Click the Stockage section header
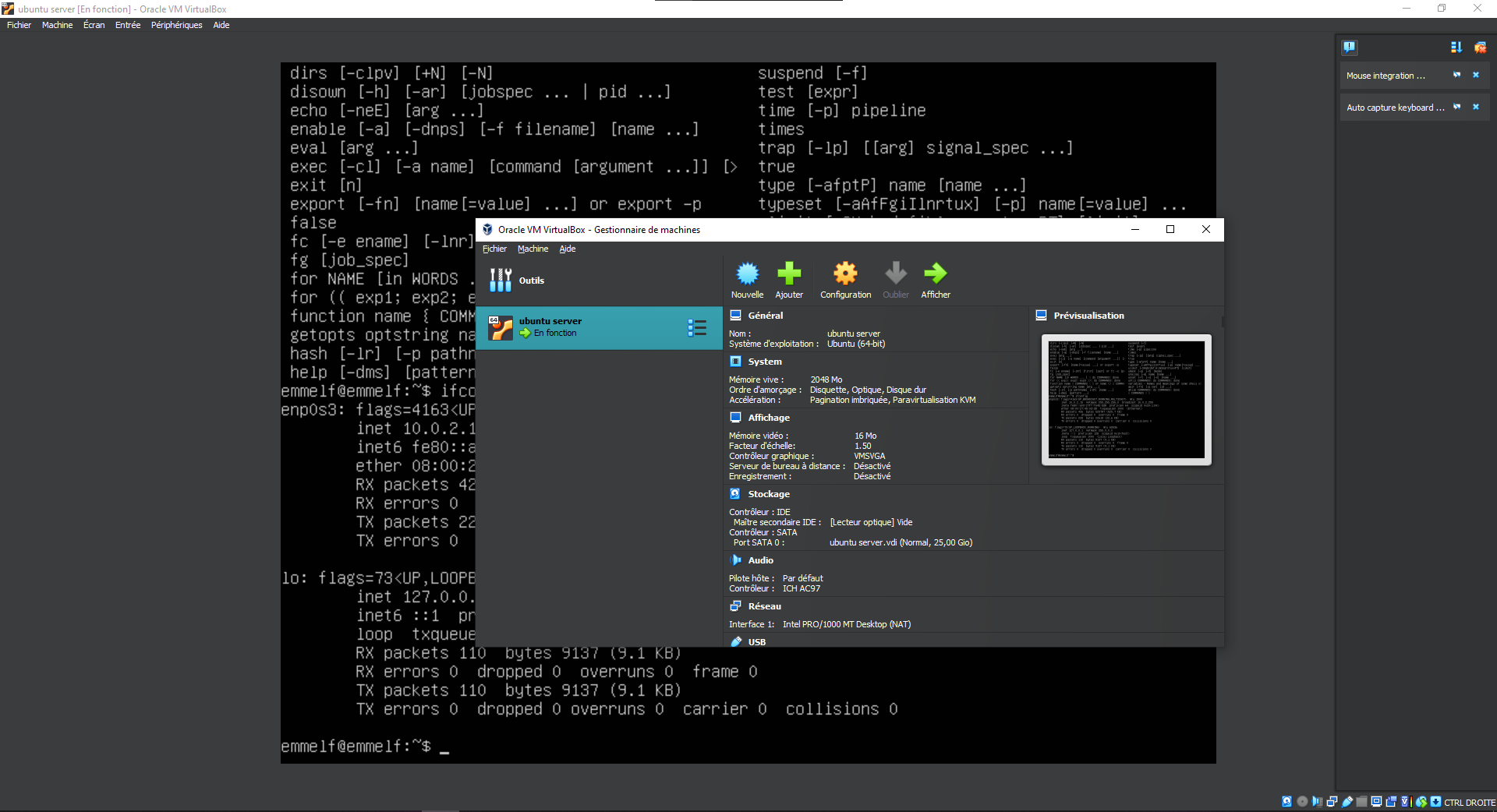This screenshot has height=812, width=1497. (x=769, y=494)
